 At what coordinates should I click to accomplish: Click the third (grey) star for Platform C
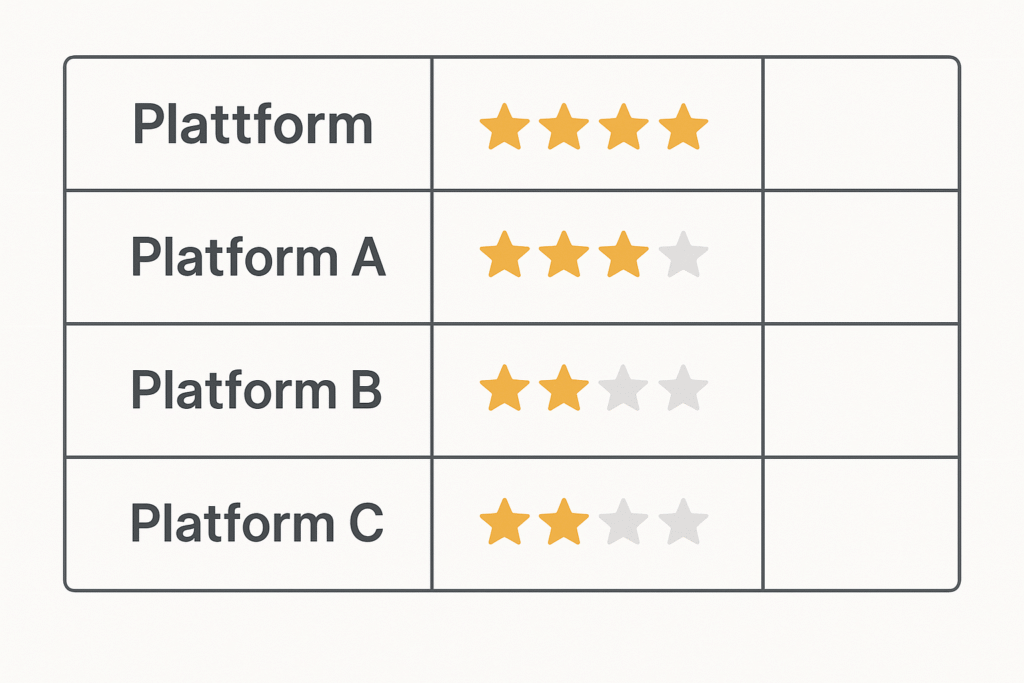[624, 524]
